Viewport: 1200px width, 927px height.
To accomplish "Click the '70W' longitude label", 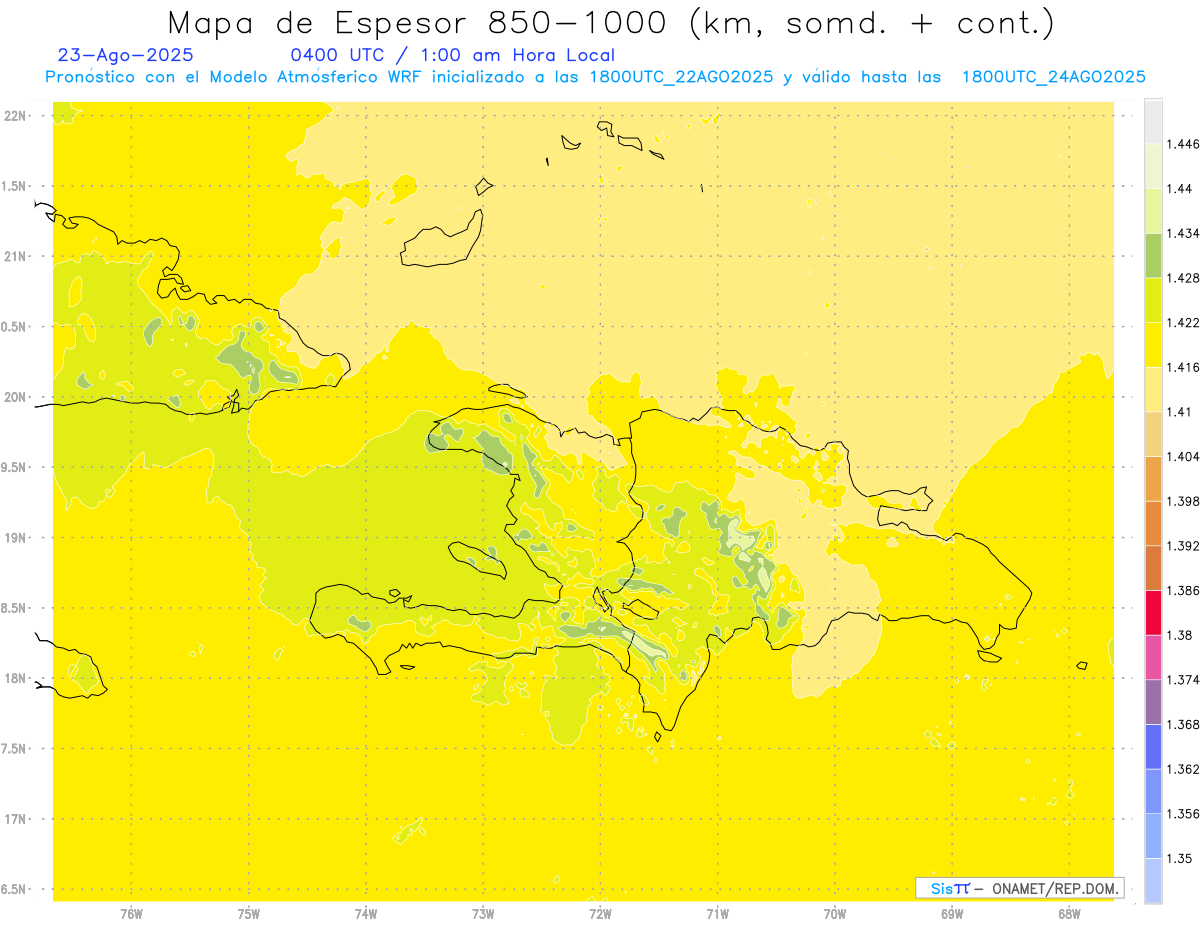I will (x=834, y=914).
